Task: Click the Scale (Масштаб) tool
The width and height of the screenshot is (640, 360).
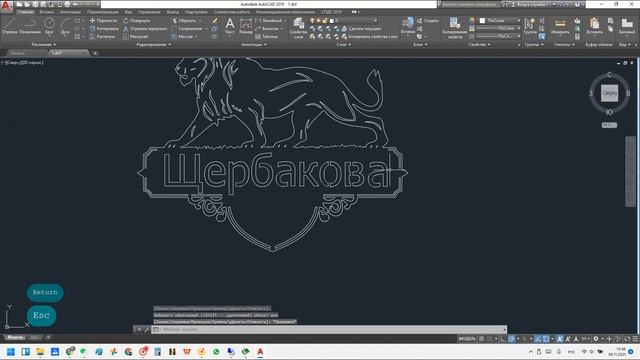Action: click(x=136, y=37)
